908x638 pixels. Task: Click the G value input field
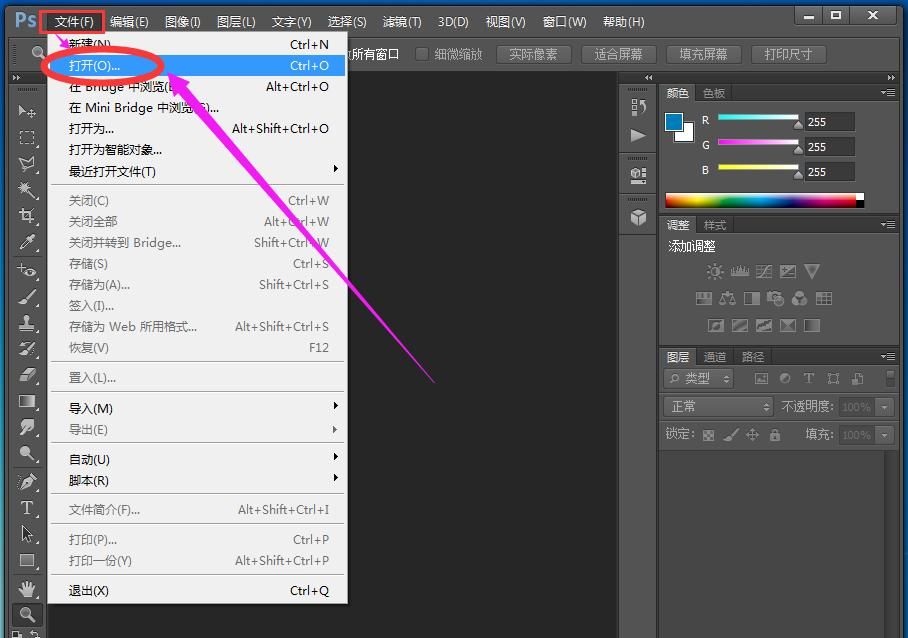point(830,147)
